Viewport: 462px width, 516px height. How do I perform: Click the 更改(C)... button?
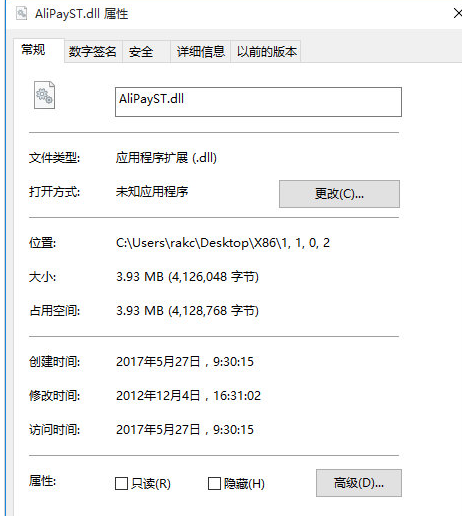(339, 194)
